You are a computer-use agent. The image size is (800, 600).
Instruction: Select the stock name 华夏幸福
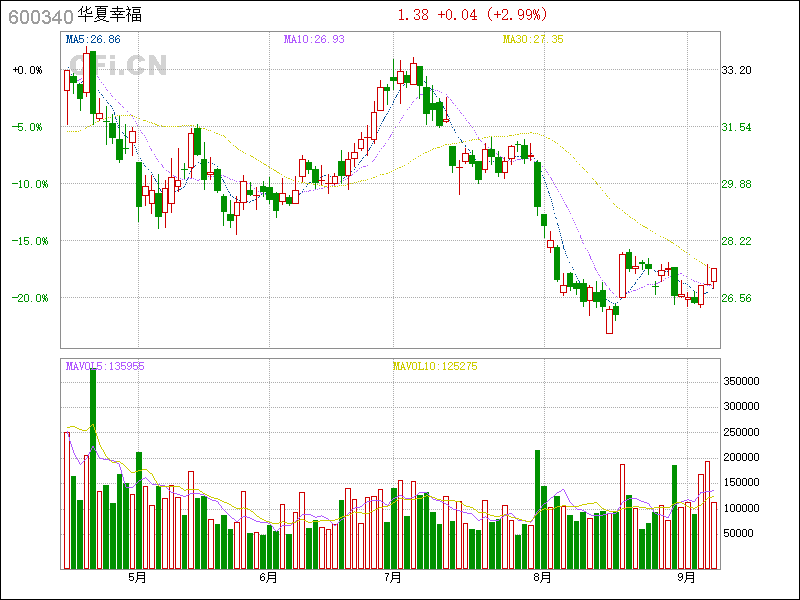pos(114,17)
